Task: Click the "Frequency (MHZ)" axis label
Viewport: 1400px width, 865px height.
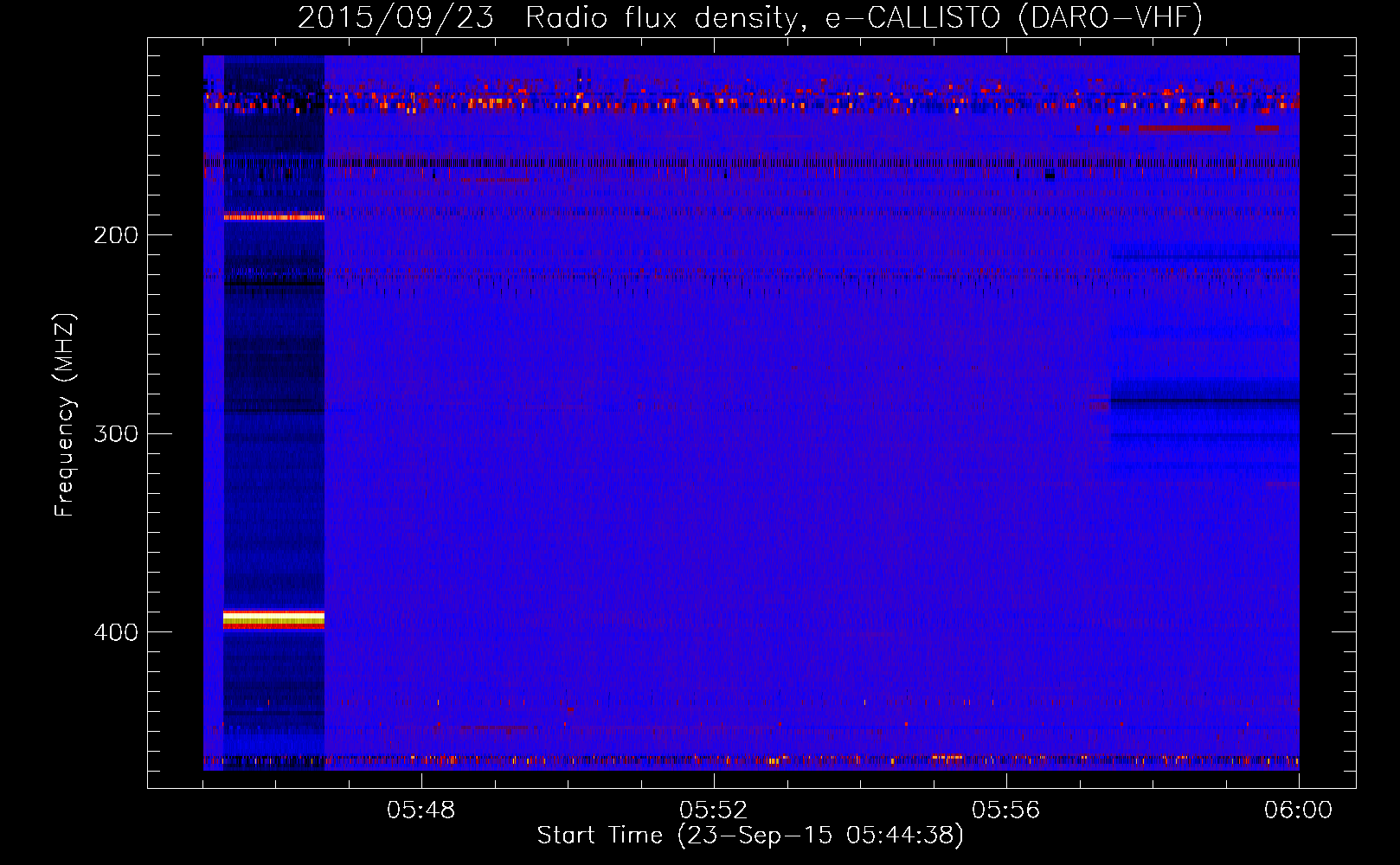Action: (x=65, y=415)
